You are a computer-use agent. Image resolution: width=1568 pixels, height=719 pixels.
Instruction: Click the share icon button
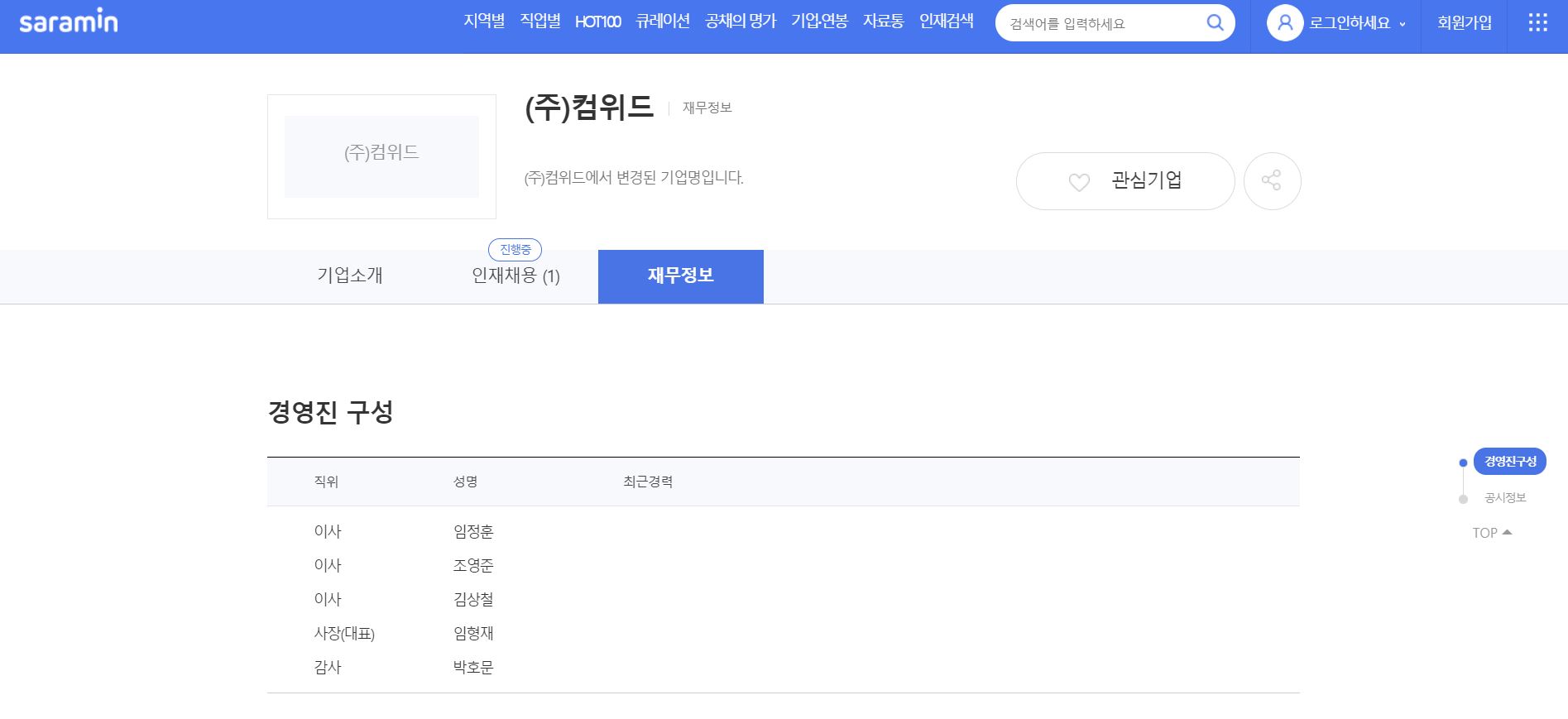(1272, 180)
